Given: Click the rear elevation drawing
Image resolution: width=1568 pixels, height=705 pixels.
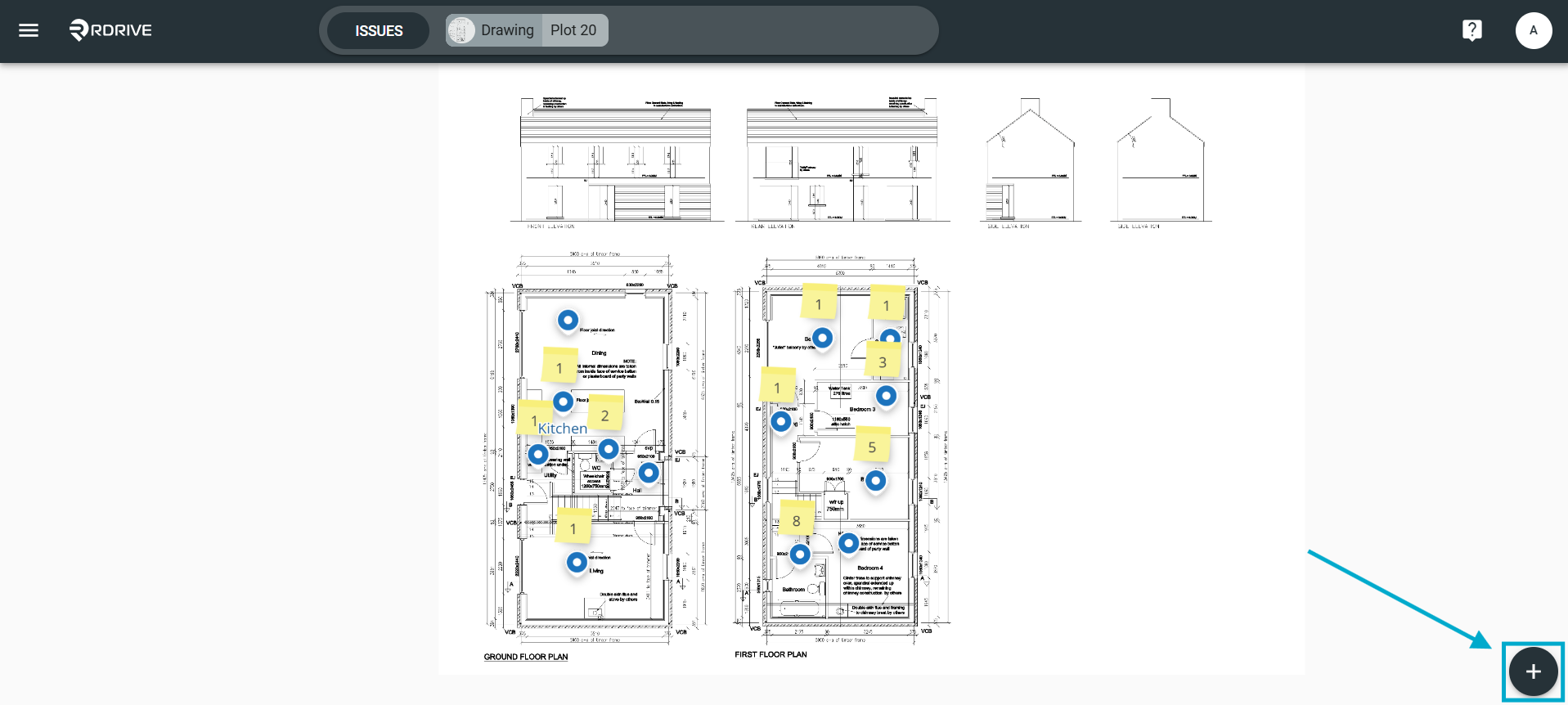Looking at the screenshot, I should tap(842, 163).
